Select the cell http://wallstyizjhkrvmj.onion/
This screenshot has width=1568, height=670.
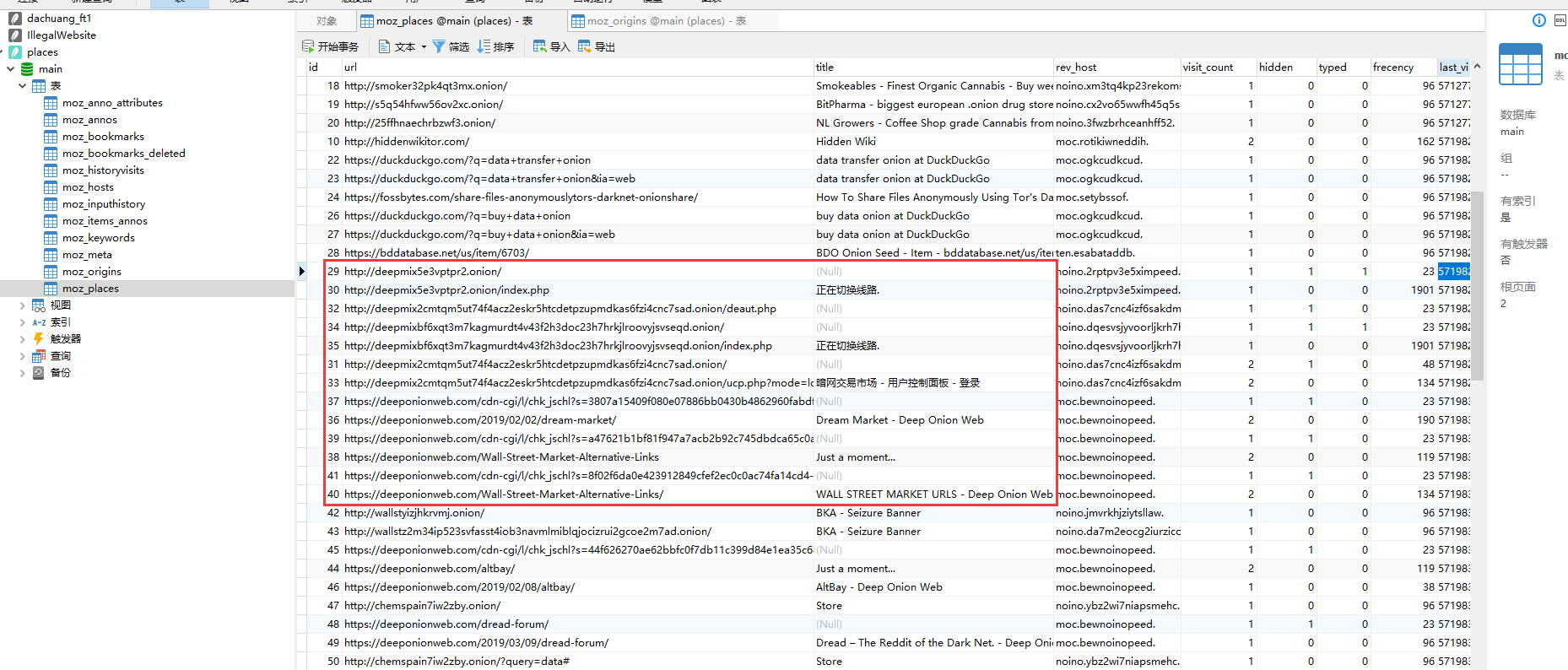[578, 512]
